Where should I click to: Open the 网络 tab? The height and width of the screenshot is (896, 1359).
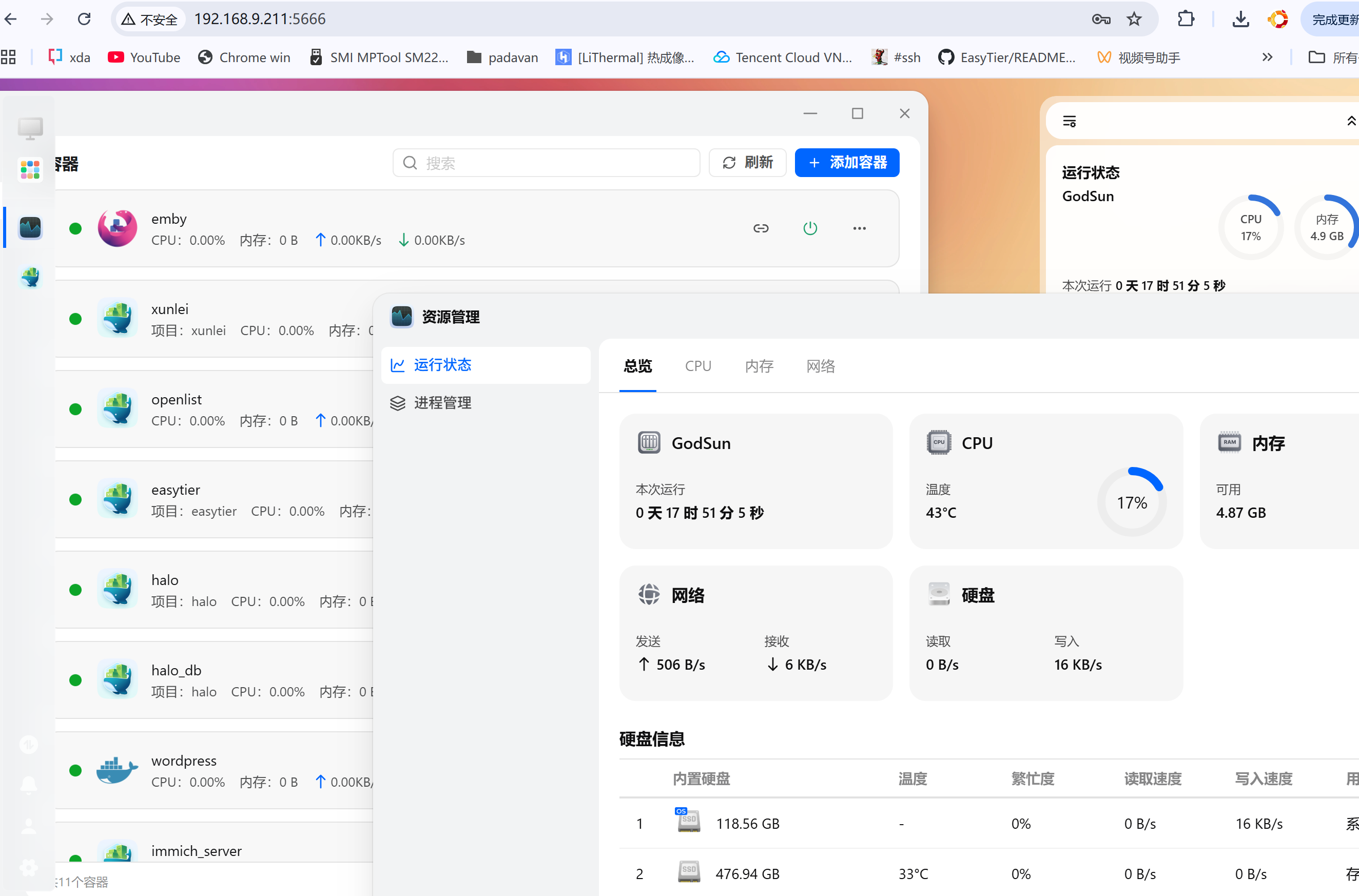tap(821, 366)
